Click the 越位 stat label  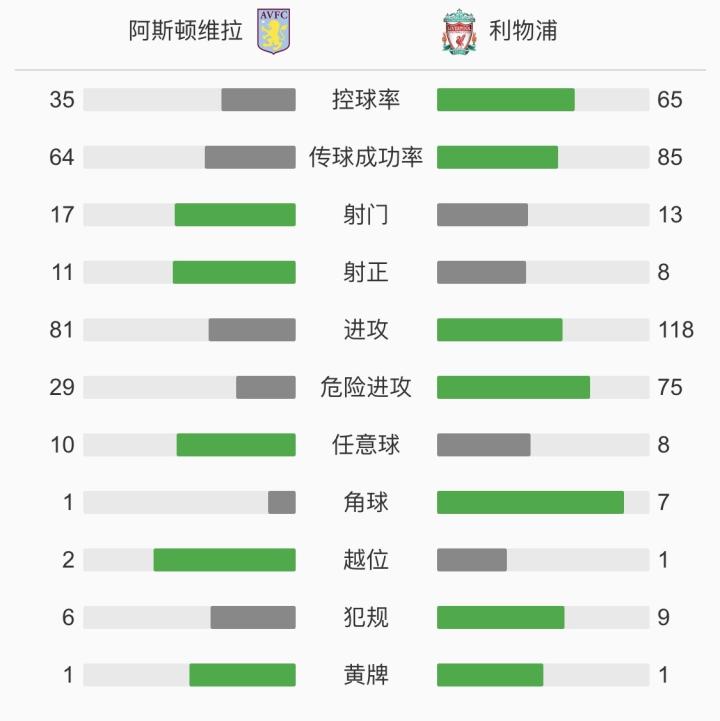coord(366,560)
